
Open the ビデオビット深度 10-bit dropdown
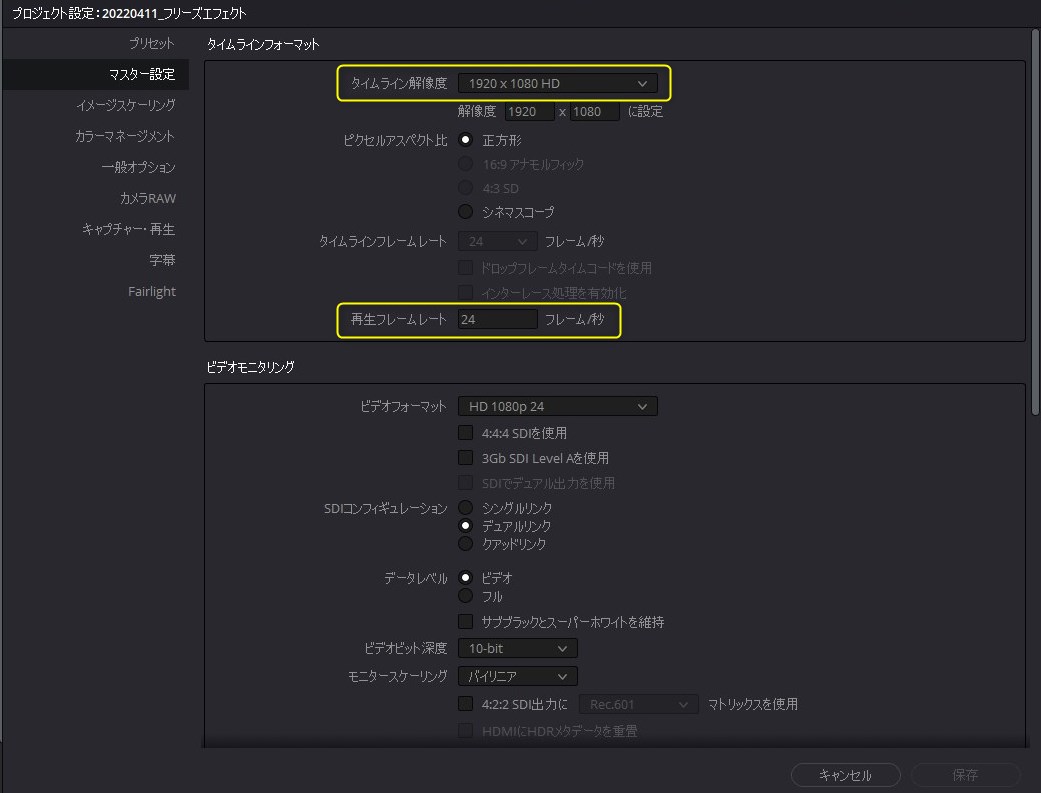[516, 648]
